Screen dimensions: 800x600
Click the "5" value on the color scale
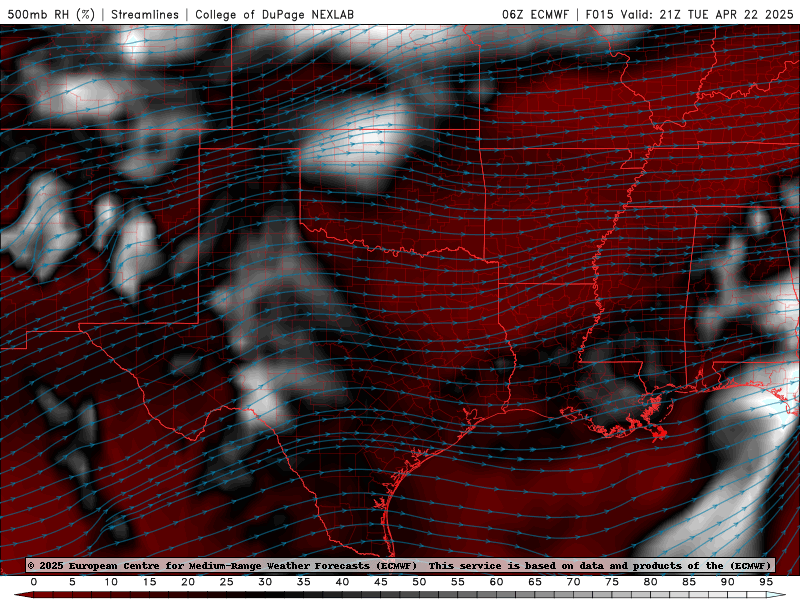click(x=72, y=582)
